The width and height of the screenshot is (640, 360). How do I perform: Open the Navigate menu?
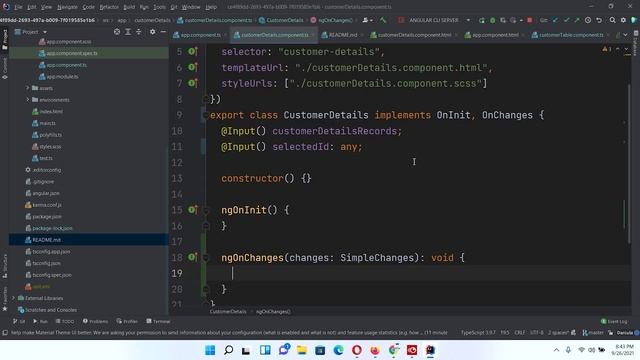[x=67, y=7]
